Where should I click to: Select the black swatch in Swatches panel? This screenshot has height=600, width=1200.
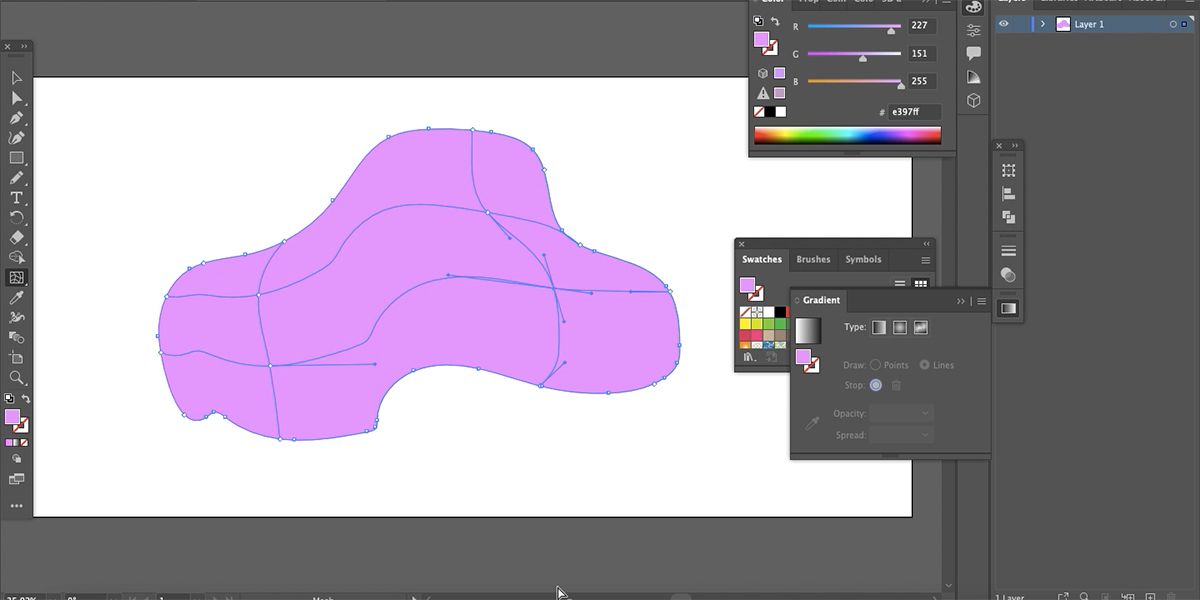(780, 311)
